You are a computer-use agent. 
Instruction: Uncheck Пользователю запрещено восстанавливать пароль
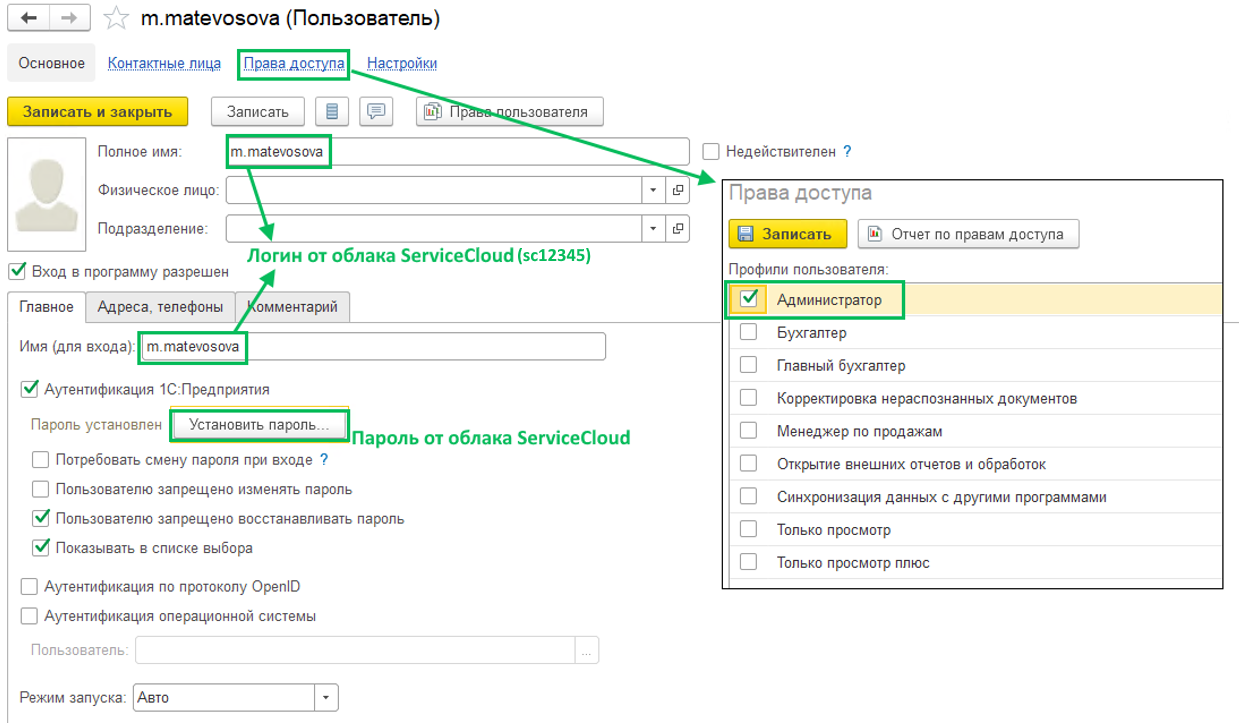coord(41,518)
